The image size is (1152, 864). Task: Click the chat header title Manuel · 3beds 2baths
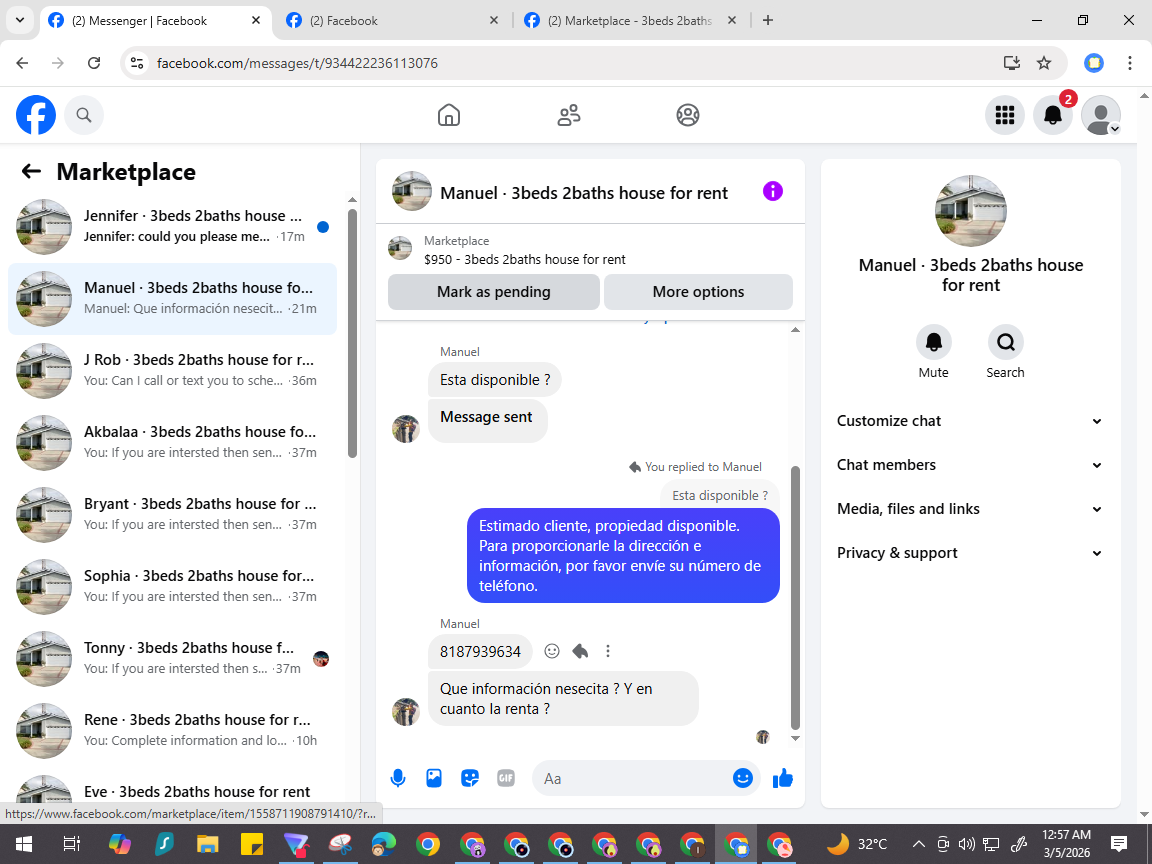click(584, 192)
